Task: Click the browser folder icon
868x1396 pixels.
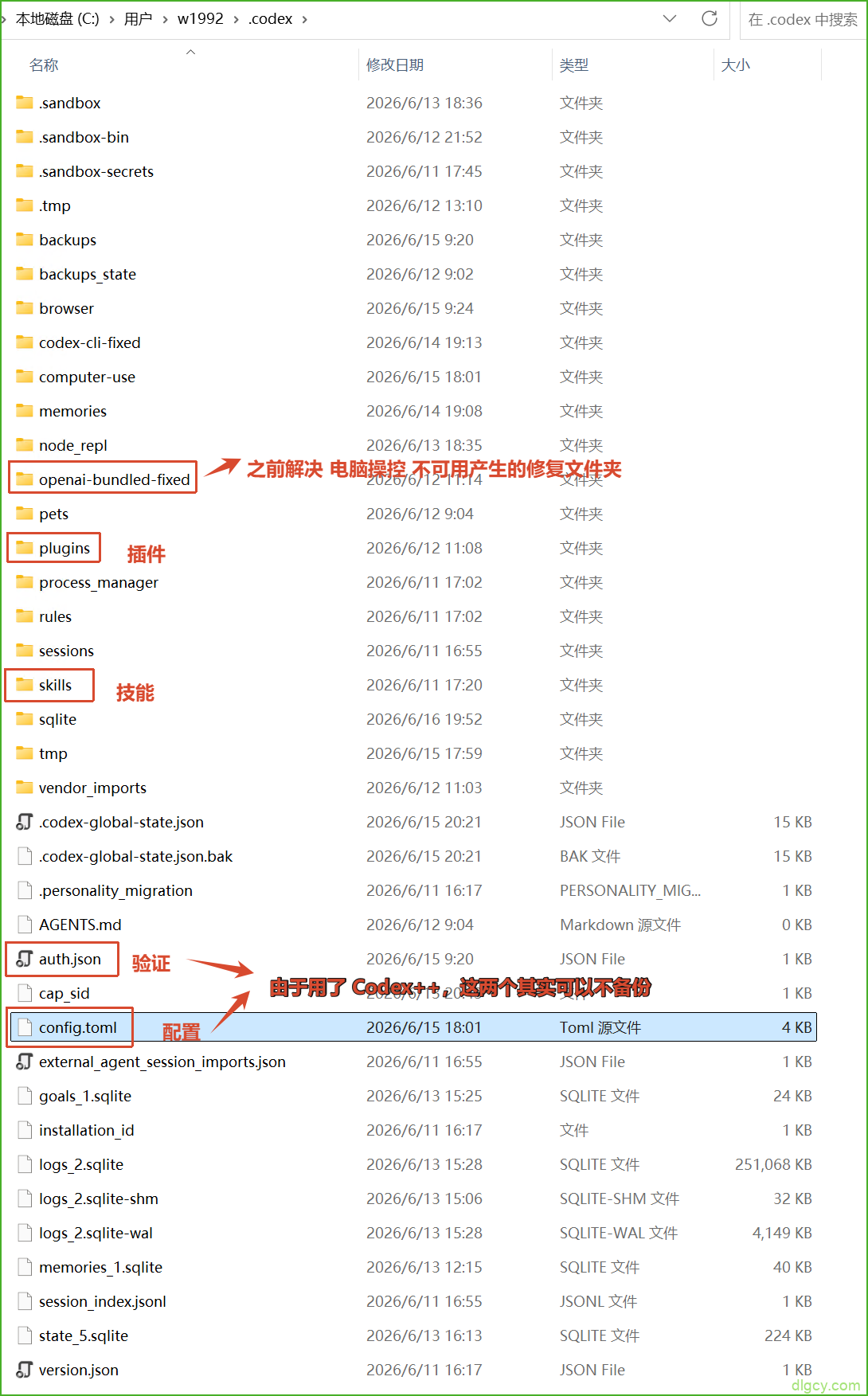Action: tap(25, 308)
